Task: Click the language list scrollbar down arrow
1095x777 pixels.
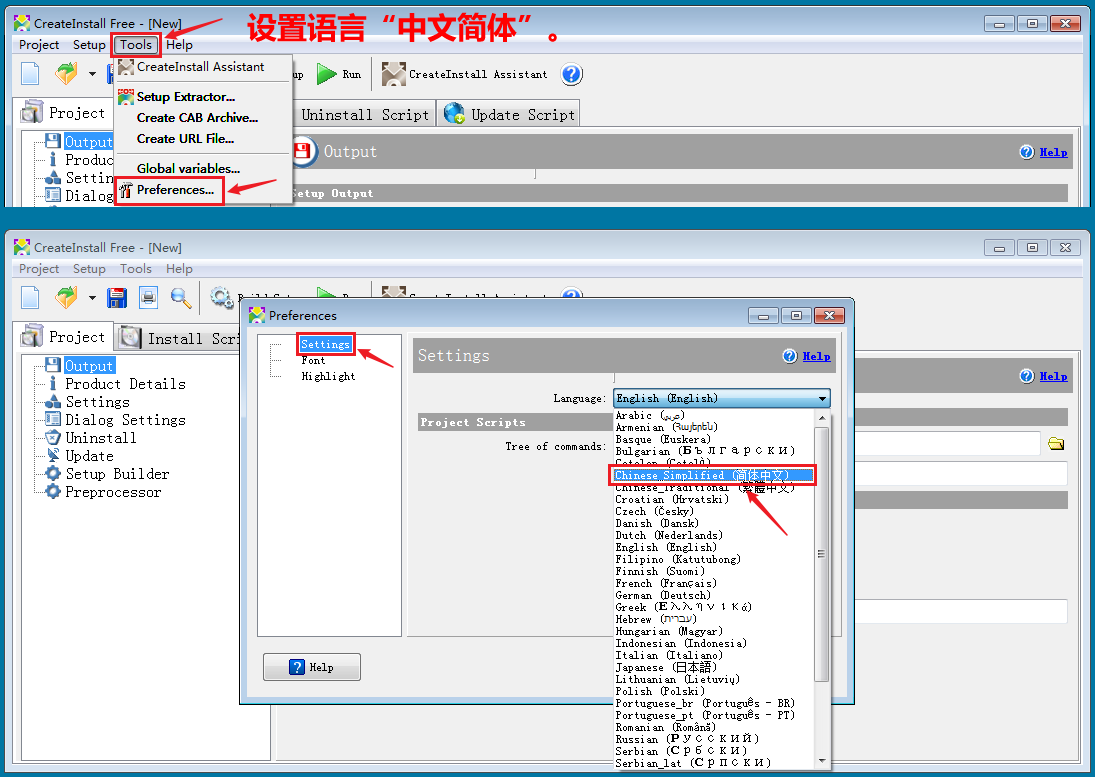Action: point(822,761)
